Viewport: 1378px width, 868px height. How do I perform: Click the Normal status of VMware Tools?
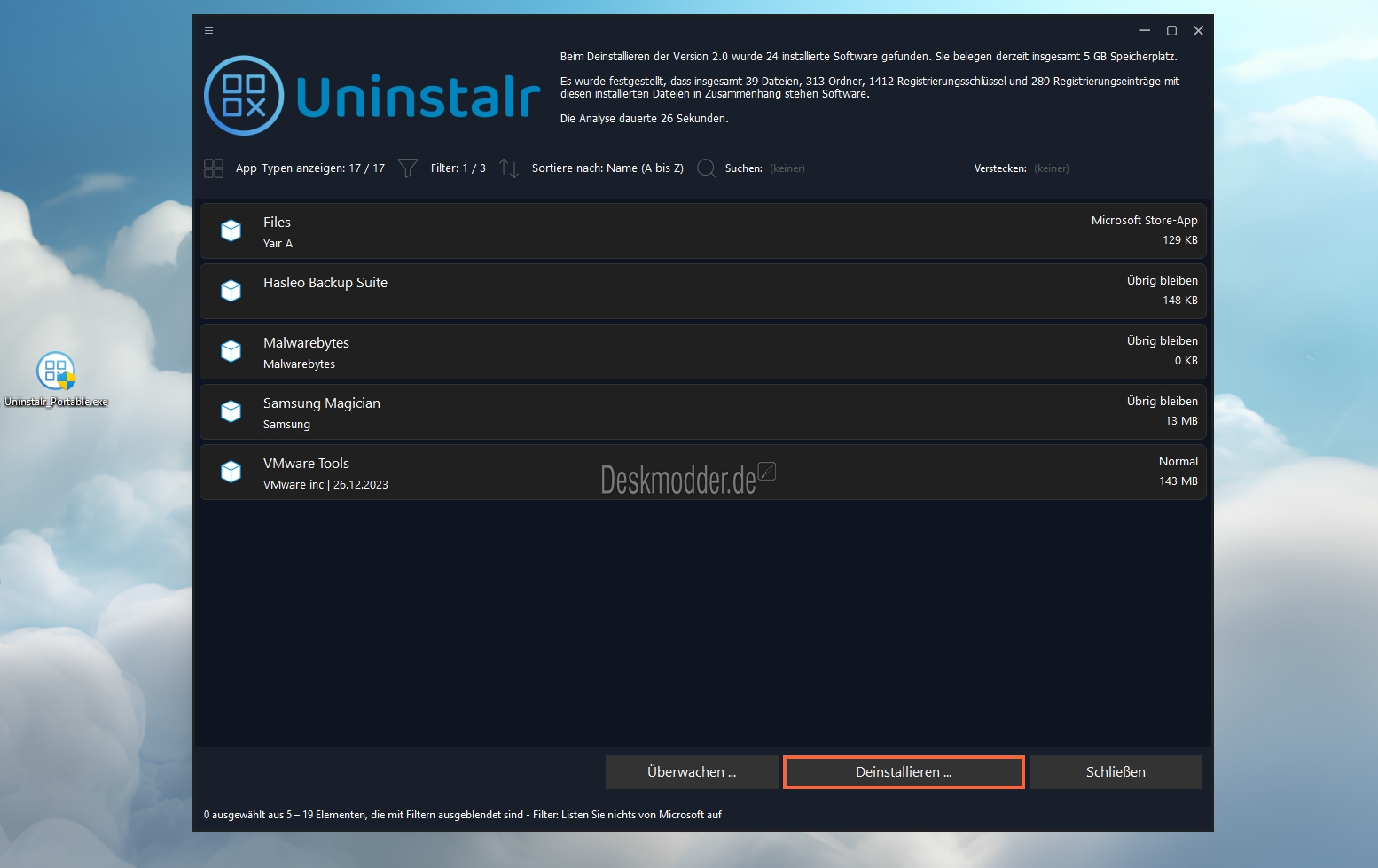click(x=1178, y=462)
